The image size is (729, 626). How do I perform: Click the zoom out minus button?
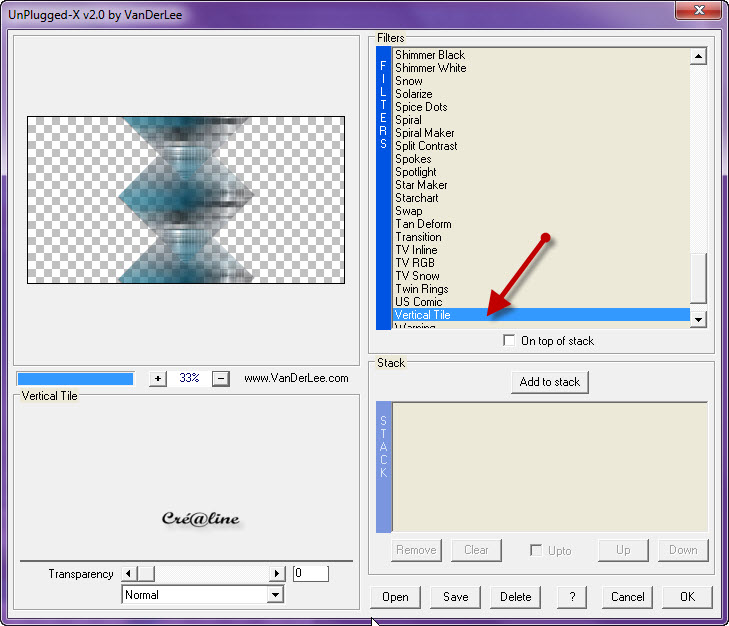(222, 378)
